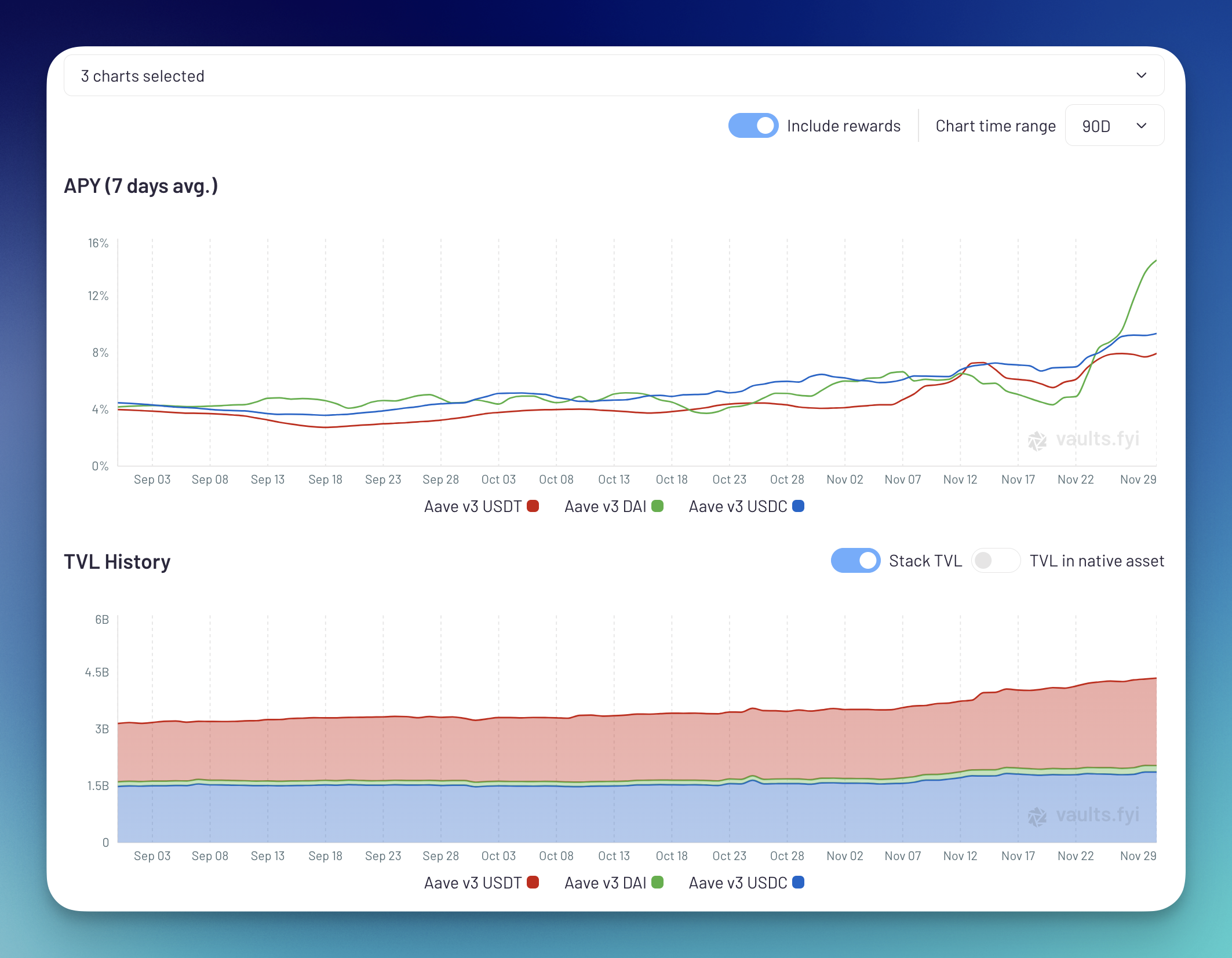
Task: Click the 'Include rewards' label
Action: point(844,126)
